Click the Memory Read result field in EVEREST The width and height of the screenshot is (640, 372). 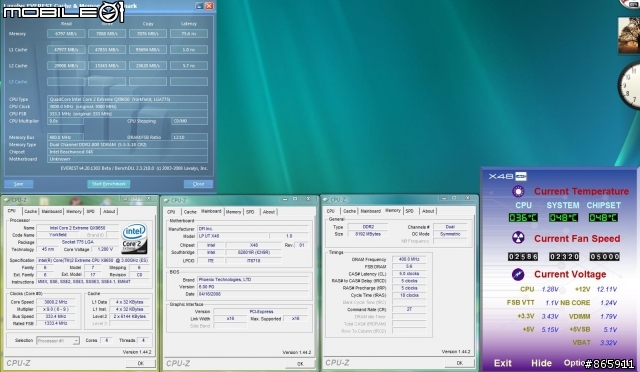[66, 33]
